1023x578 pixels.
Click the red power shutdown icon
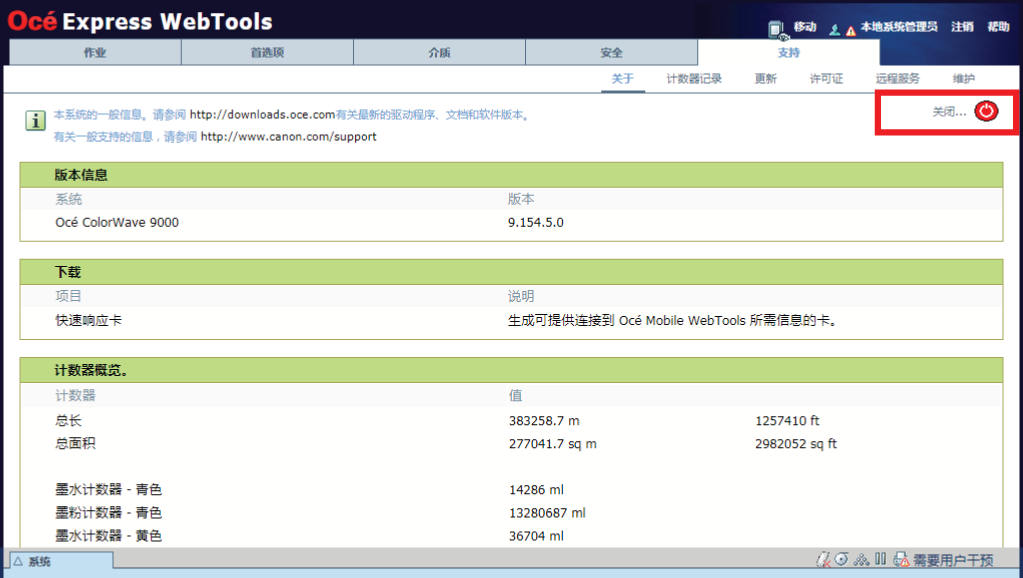point(986,111)
